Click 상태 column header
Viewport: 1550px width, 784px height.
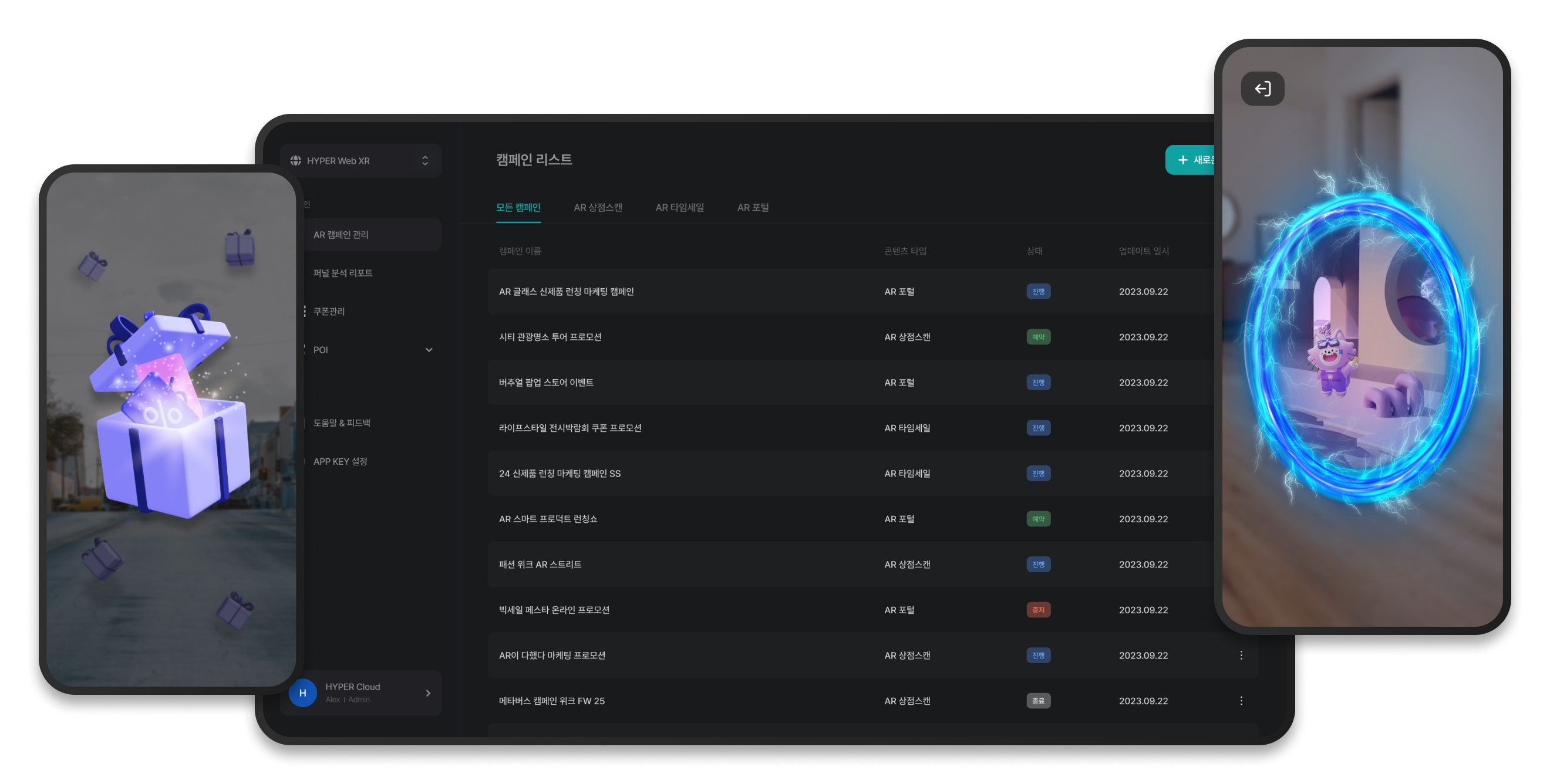(1035, 251)
